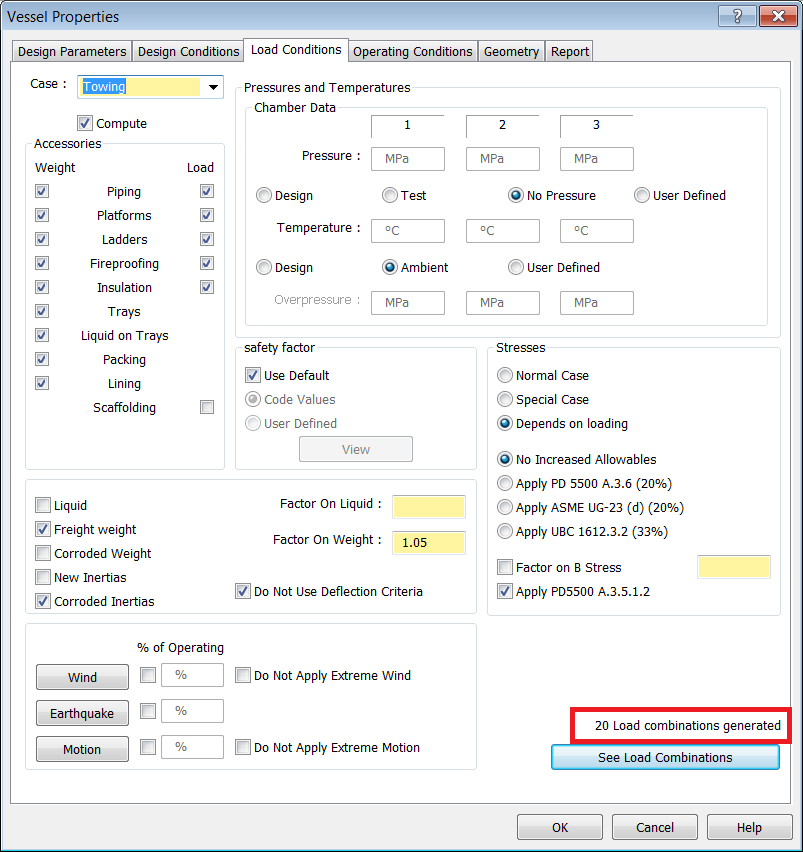Click the Wind button
The height and width of the screenshot is (852, 803).
pyautogui.click(x=82, y=677)
